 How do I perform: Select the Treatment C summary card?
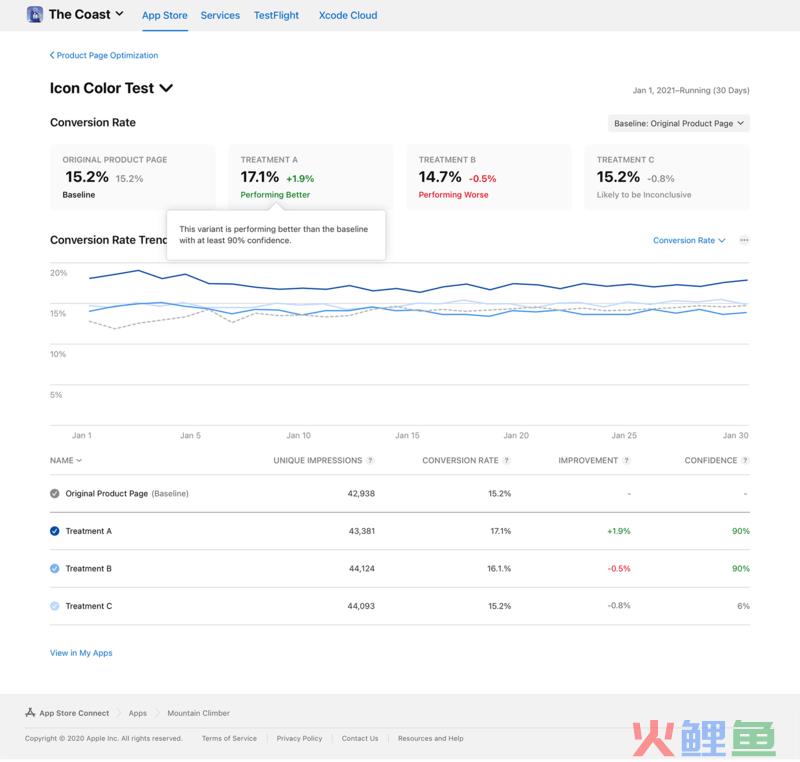click(x=667, y=176)
